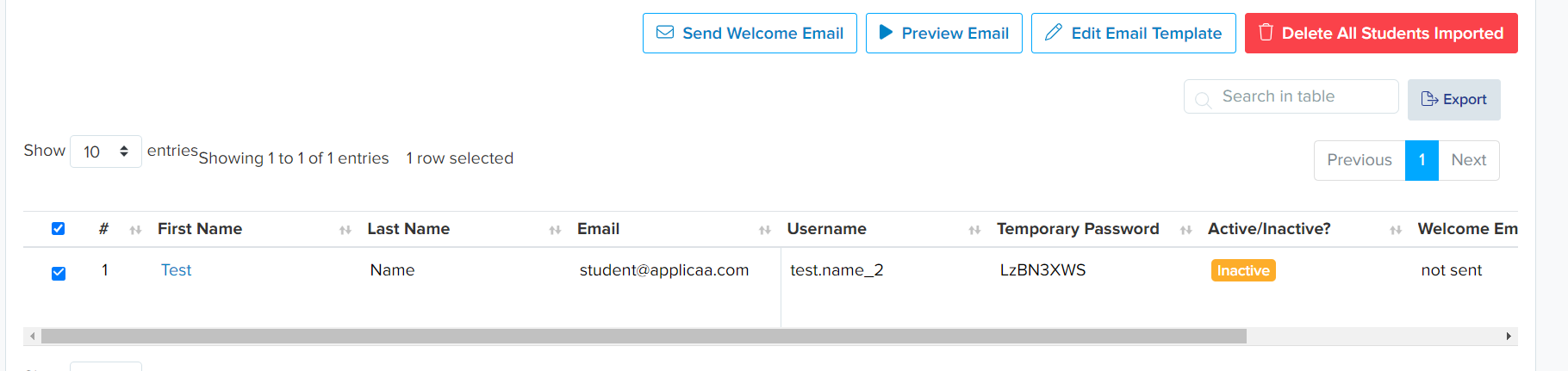Click the magnifier icon in the search box
This screenshot has width=1568, height=371.
coord(1204,99)
